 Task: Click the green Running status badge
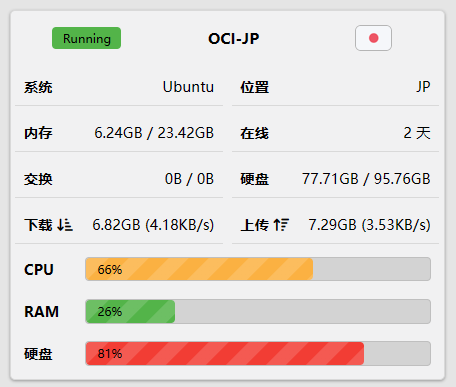86,38
